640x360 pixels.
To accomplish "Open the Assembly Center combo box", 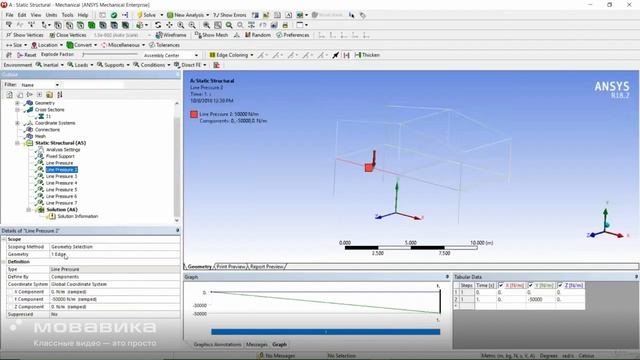I will pyautogui.click(x=170, y=55).
